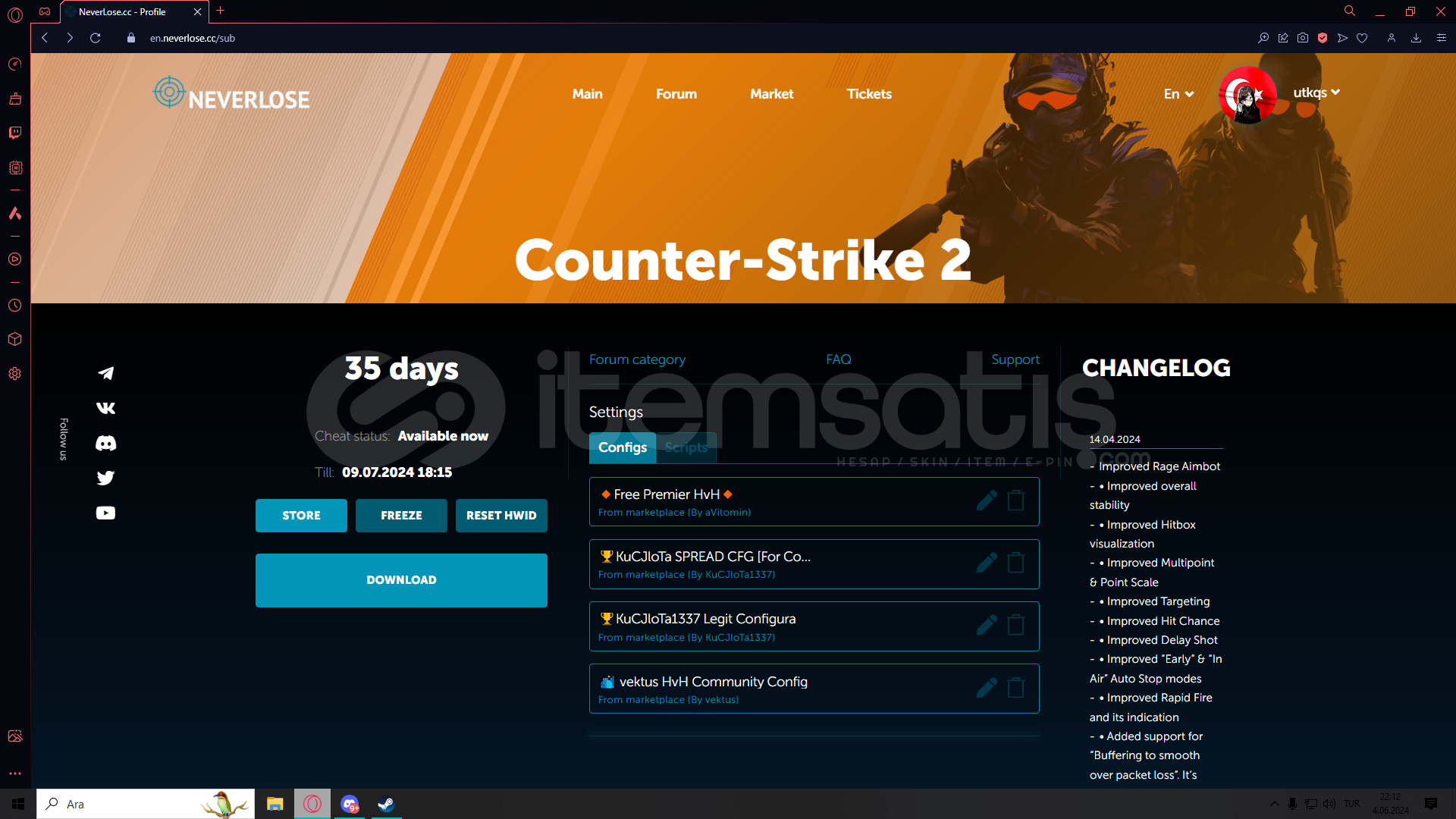The width and height of the screenshot is (1456, 819).
Task: Open the Discord social icon
Action: click(x=106, y=443)
